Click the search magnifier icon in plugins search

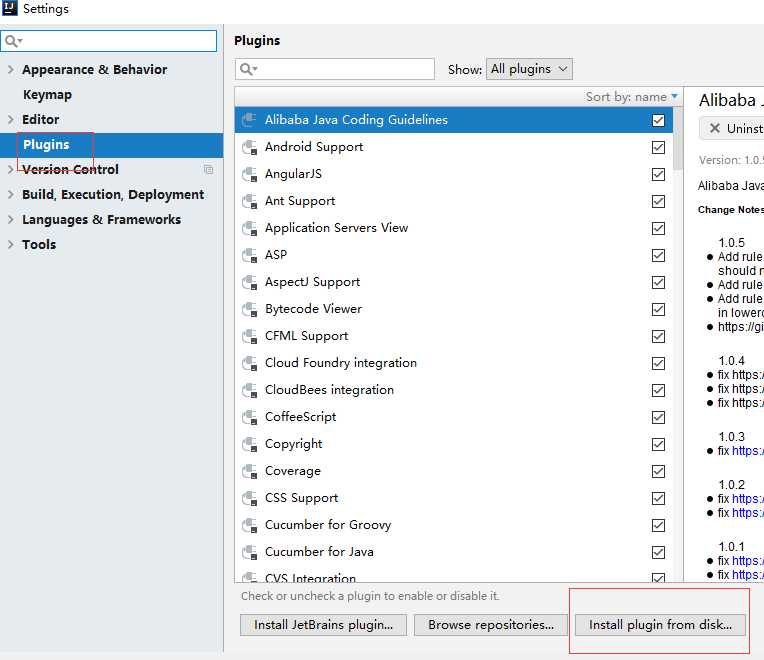247,69
